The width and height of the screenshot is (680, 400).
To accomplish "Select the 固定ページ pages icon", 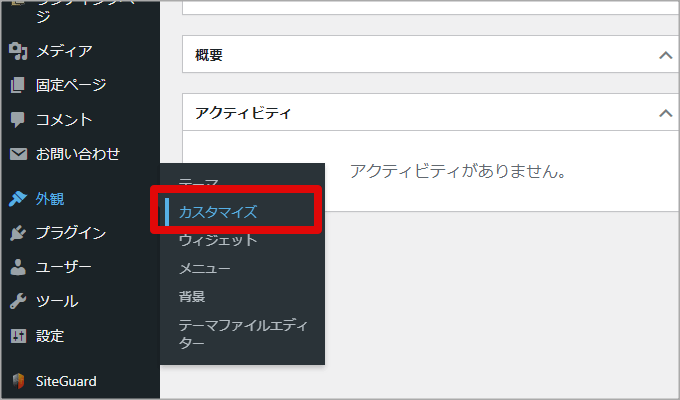I will (x=18, y=85).
